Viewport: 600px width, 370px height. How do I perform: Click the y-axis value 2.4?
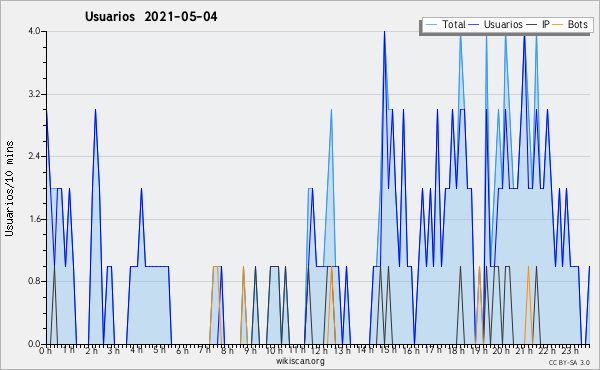tap(34, 156)
